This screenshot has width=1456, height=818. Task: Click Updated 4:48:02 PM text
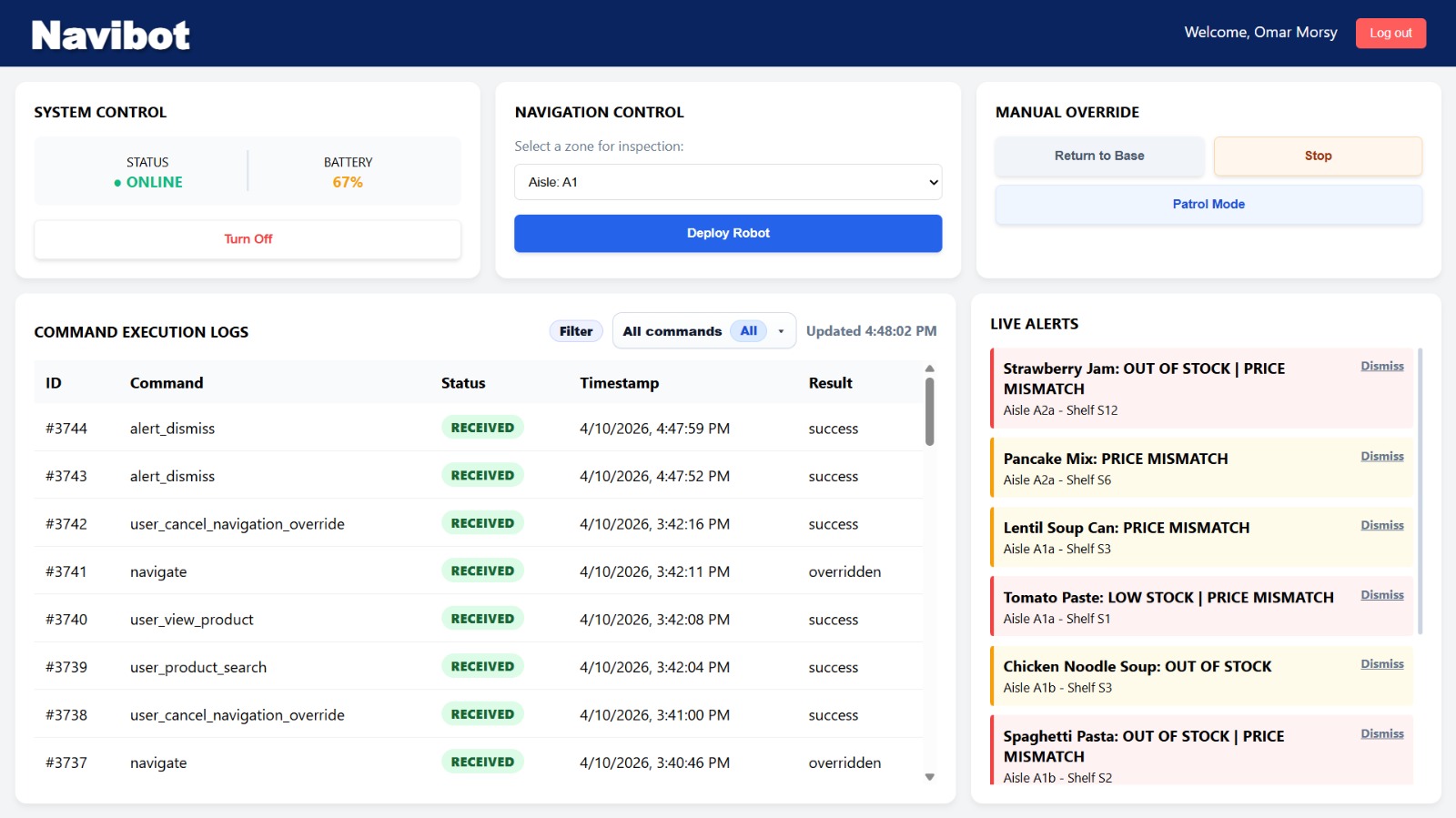click(x=871, y=331)
